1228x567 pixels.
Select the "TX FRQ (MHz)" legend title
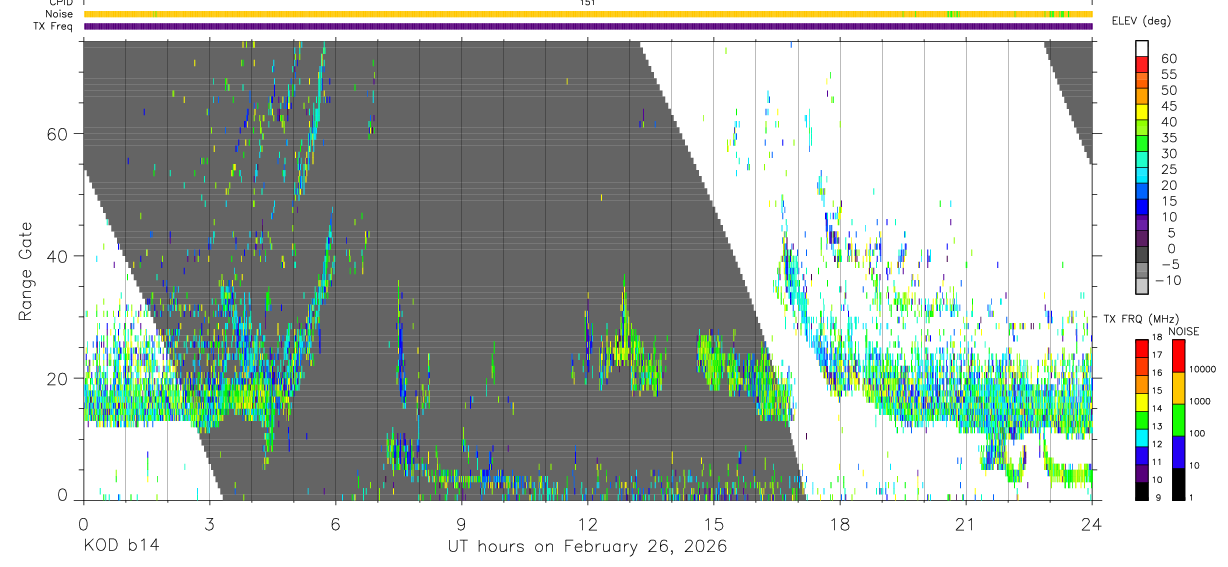coord(1141,318)
